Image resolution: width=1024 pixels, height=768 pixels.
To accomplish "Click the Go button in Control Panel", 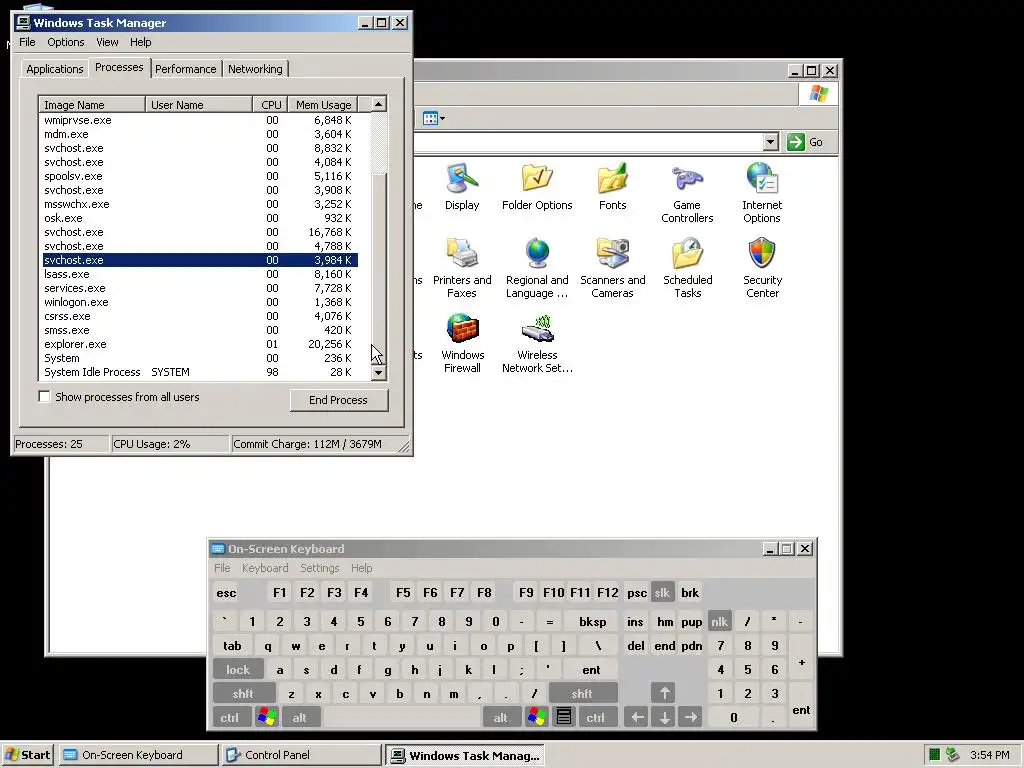I will pos(806,142).
